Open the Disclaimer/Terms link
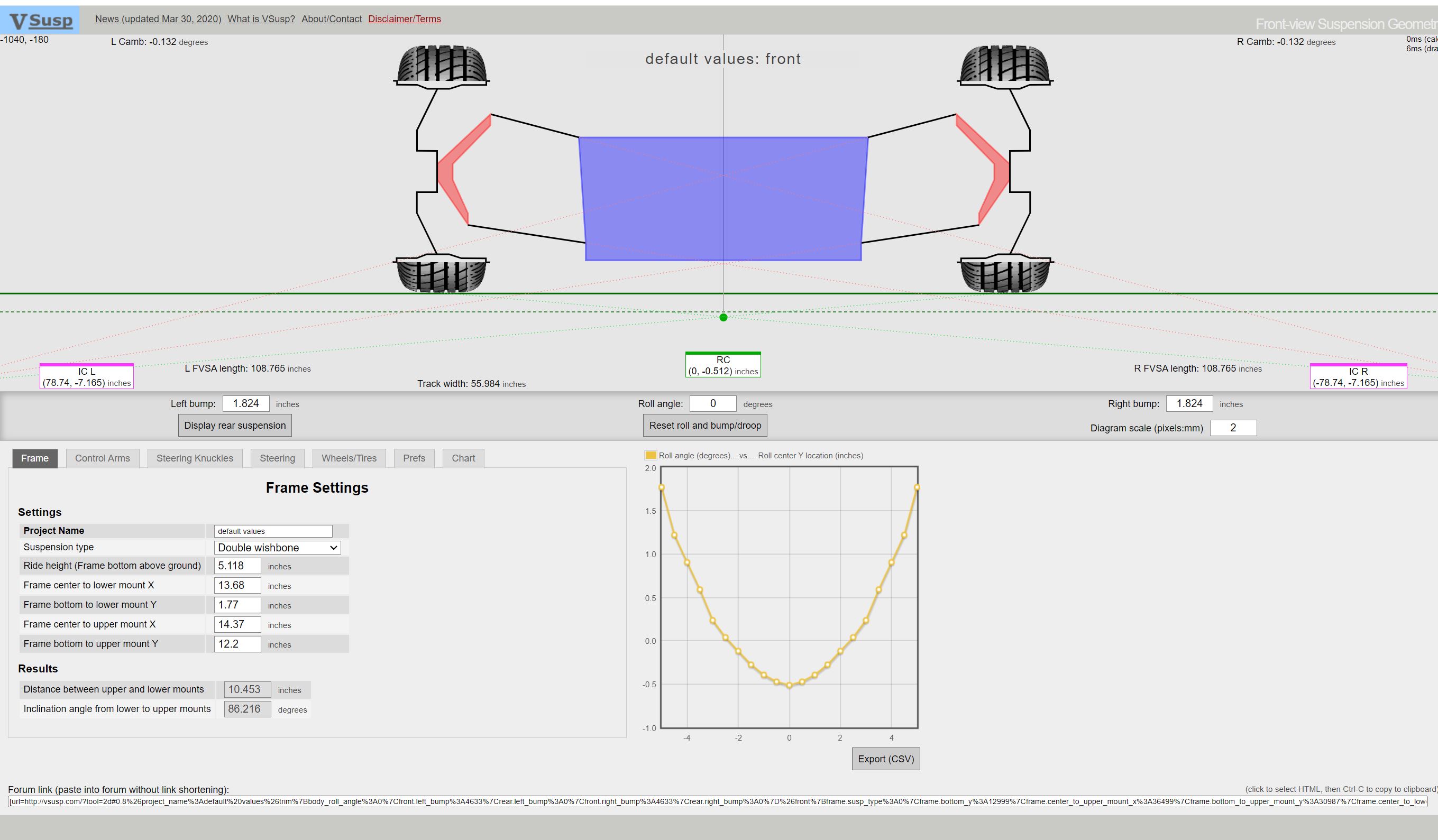This screenshot has width=1438, height=840. pos(404,19)
